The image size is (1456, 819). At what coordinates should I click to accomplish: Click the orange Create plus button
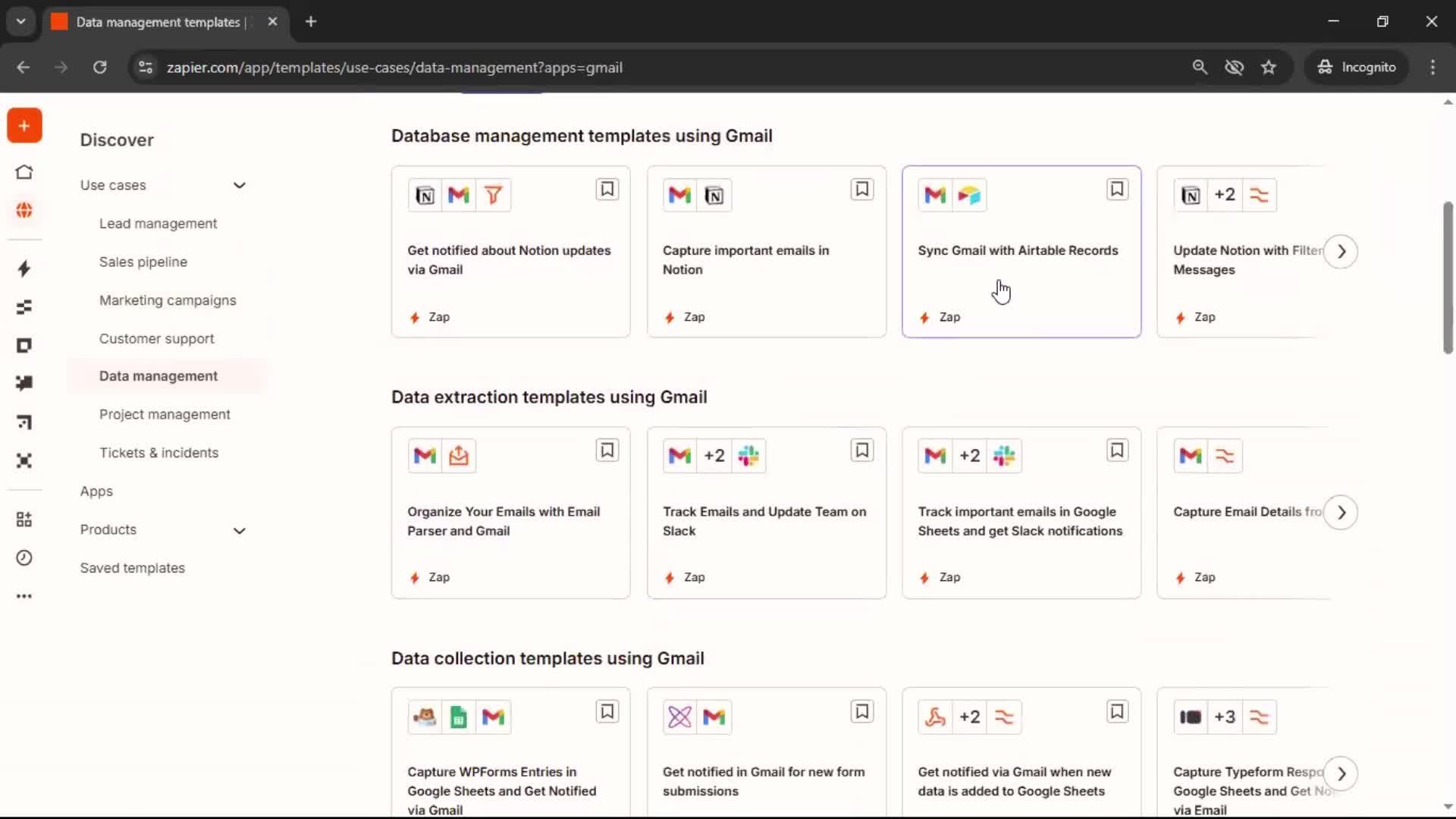[x=24, y=126]
